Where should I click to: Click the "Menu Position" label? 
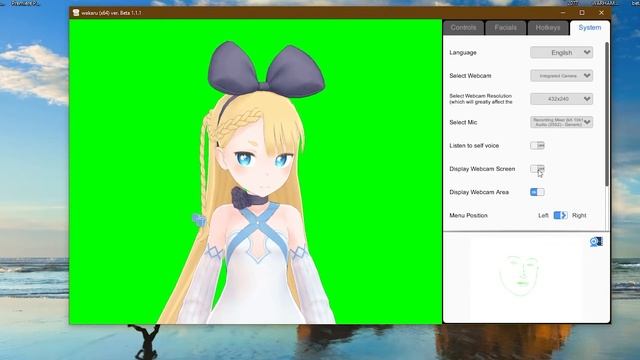point(468,216)
